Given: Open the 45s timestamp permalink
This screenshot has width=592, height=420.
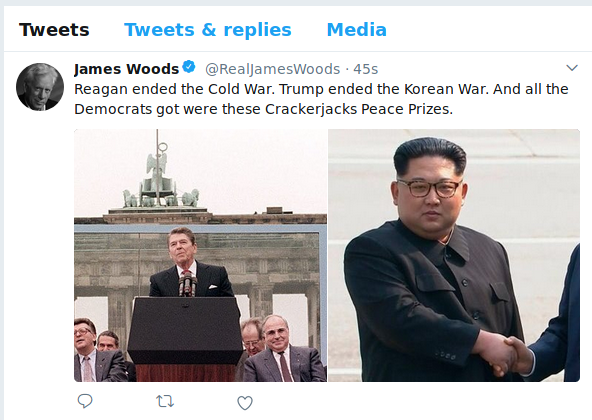Looking at the screenshot, I should coord(365,69).
